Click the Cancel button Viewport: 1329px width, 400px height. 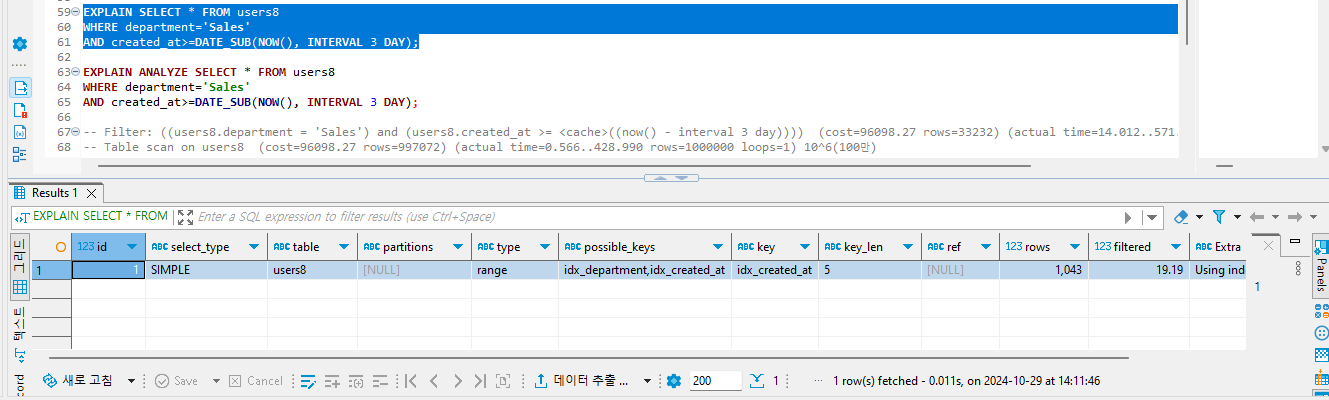point(256,381)
